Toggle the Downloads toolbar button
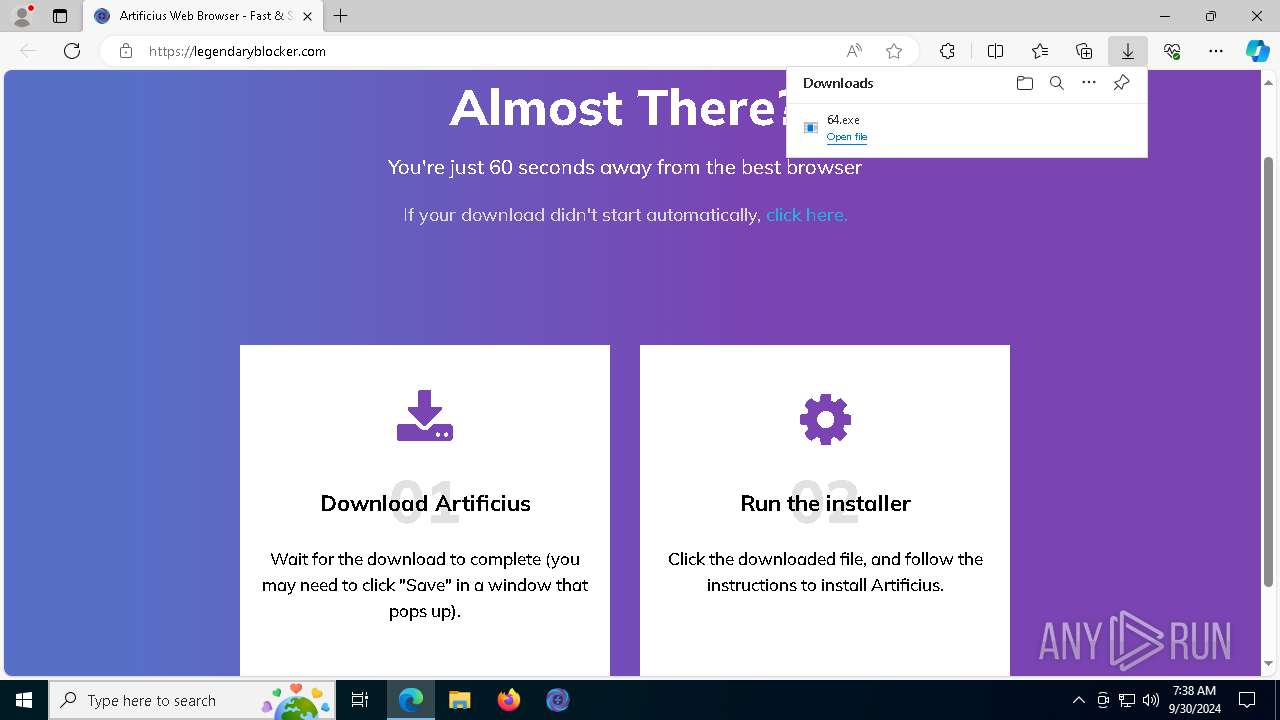 [1127, 51]
